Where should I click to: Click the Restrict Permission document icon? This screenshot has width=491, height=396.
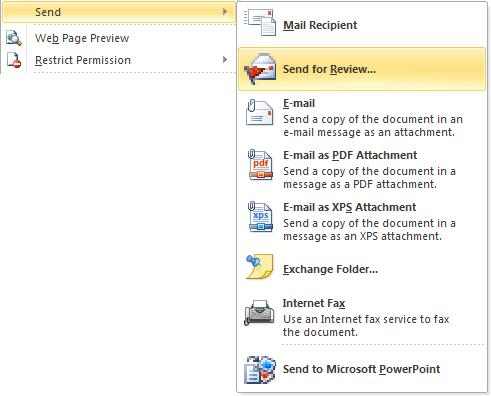pos(14,60)
